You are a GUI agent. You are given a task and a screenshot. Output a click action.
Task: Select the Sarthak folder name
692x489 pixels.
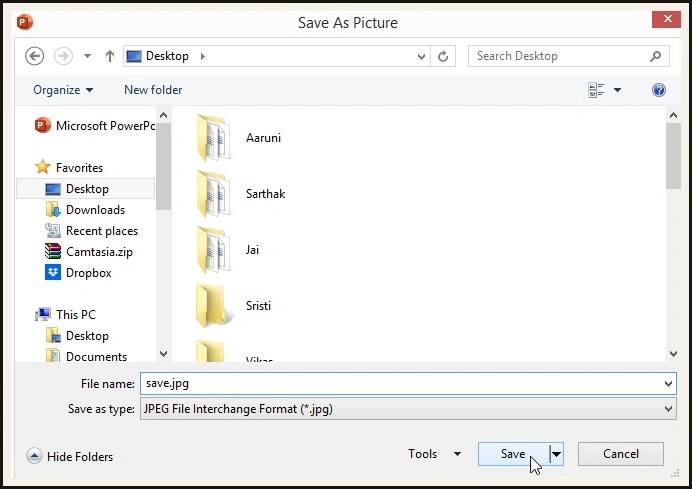tap(265, 194)
